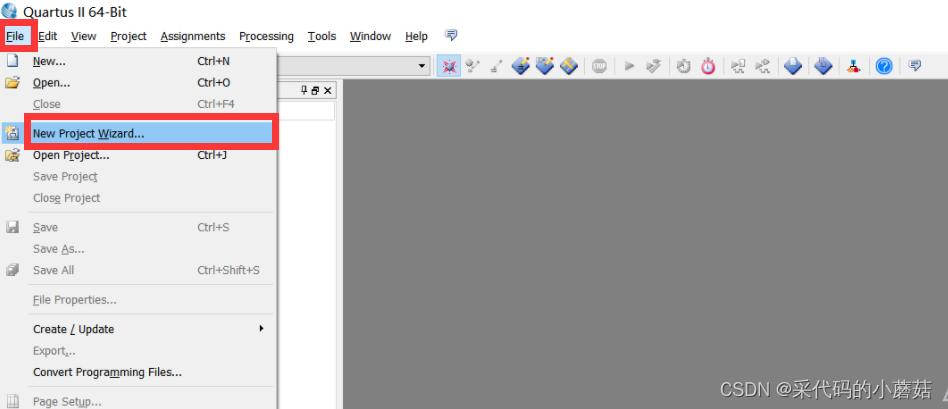Screen dimensions: 948x409
Task: Click the STOP processing icon
Action: (599, 66)
